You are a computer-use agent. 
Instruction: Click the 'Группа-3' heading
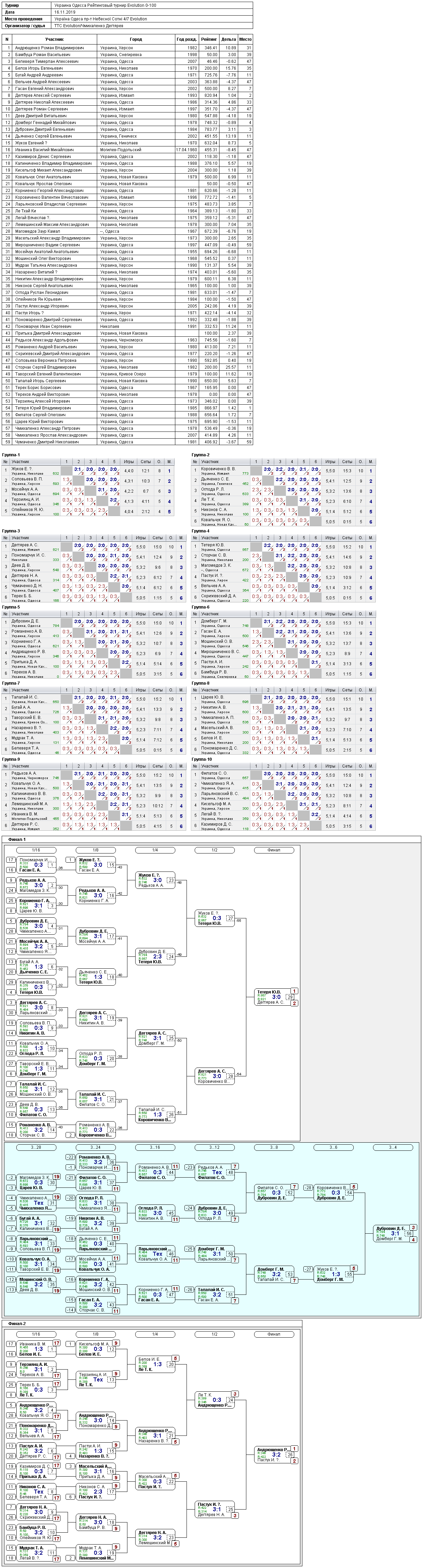(11, 531)
